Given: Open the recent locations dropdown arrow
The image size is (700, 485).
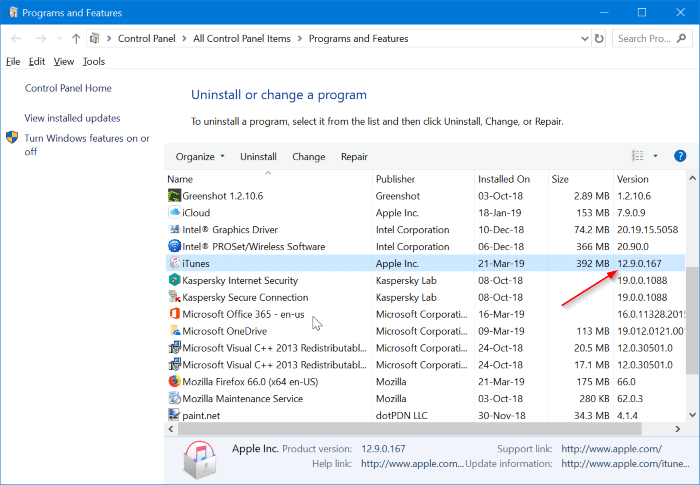Looking at the screenshot, I should tap(59, 39).
